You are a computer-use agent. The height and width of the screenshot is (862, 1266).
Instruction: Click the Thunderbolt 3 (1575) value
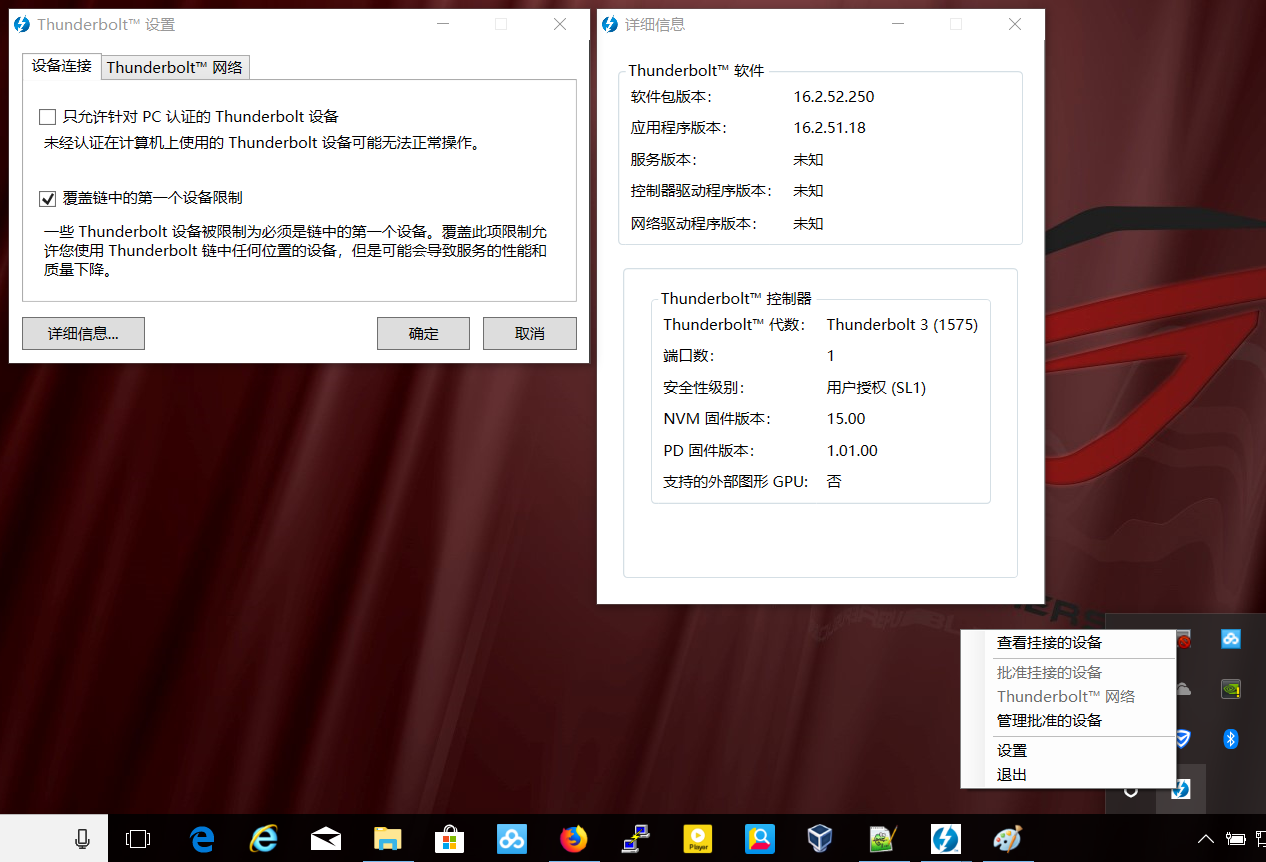pos(902,325)
